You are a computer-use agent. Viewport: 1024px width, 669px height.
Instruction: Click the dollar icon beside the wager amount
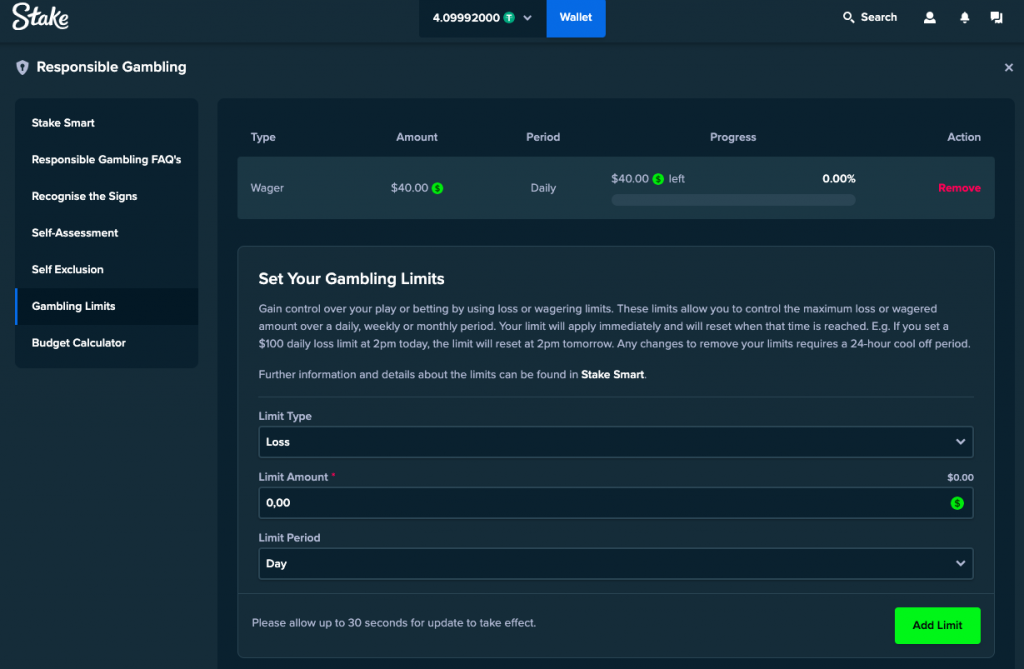(x=438, y=188)
